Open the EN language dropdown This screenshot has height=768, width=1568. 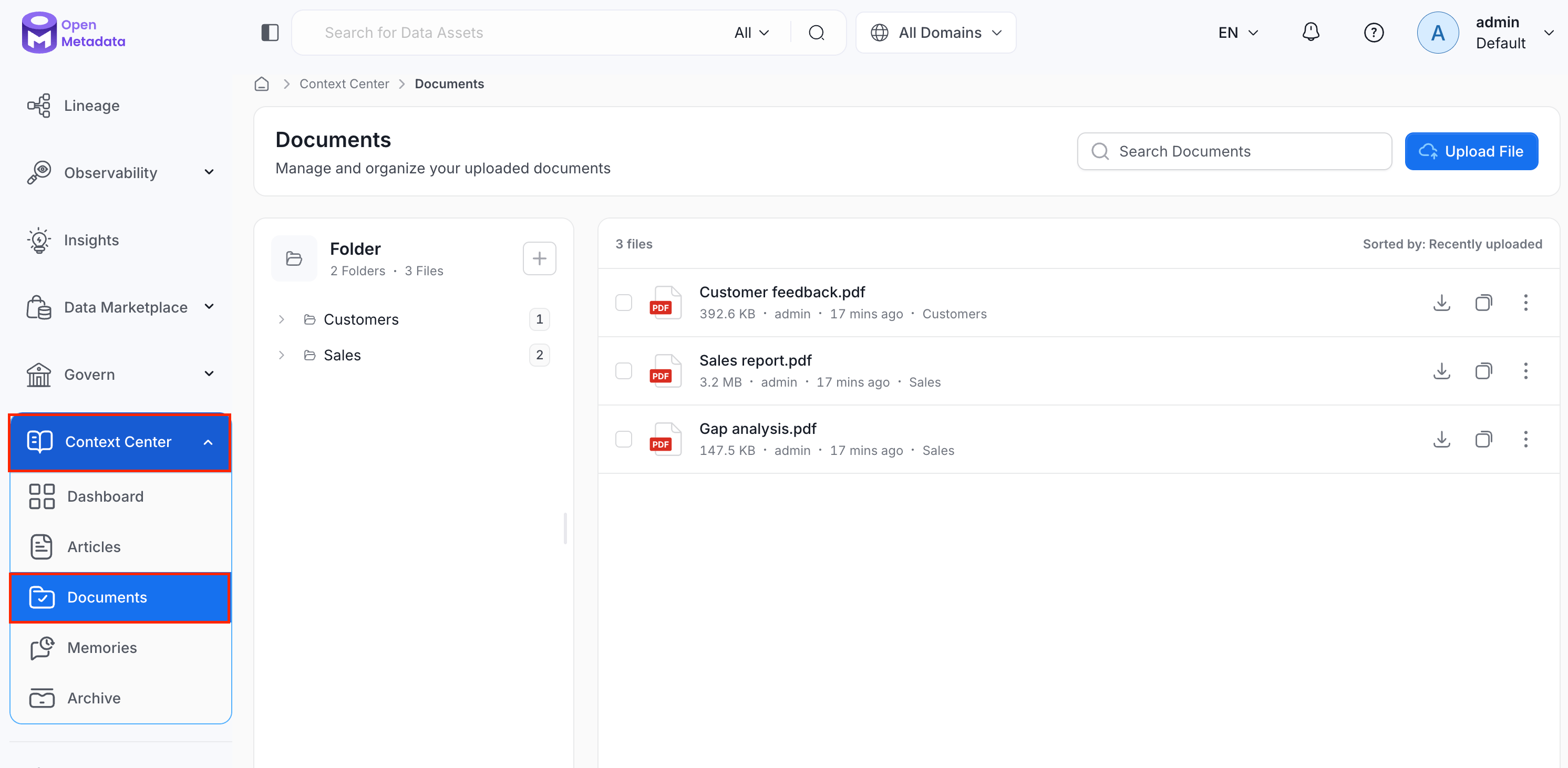click(x=1238, y=33)
